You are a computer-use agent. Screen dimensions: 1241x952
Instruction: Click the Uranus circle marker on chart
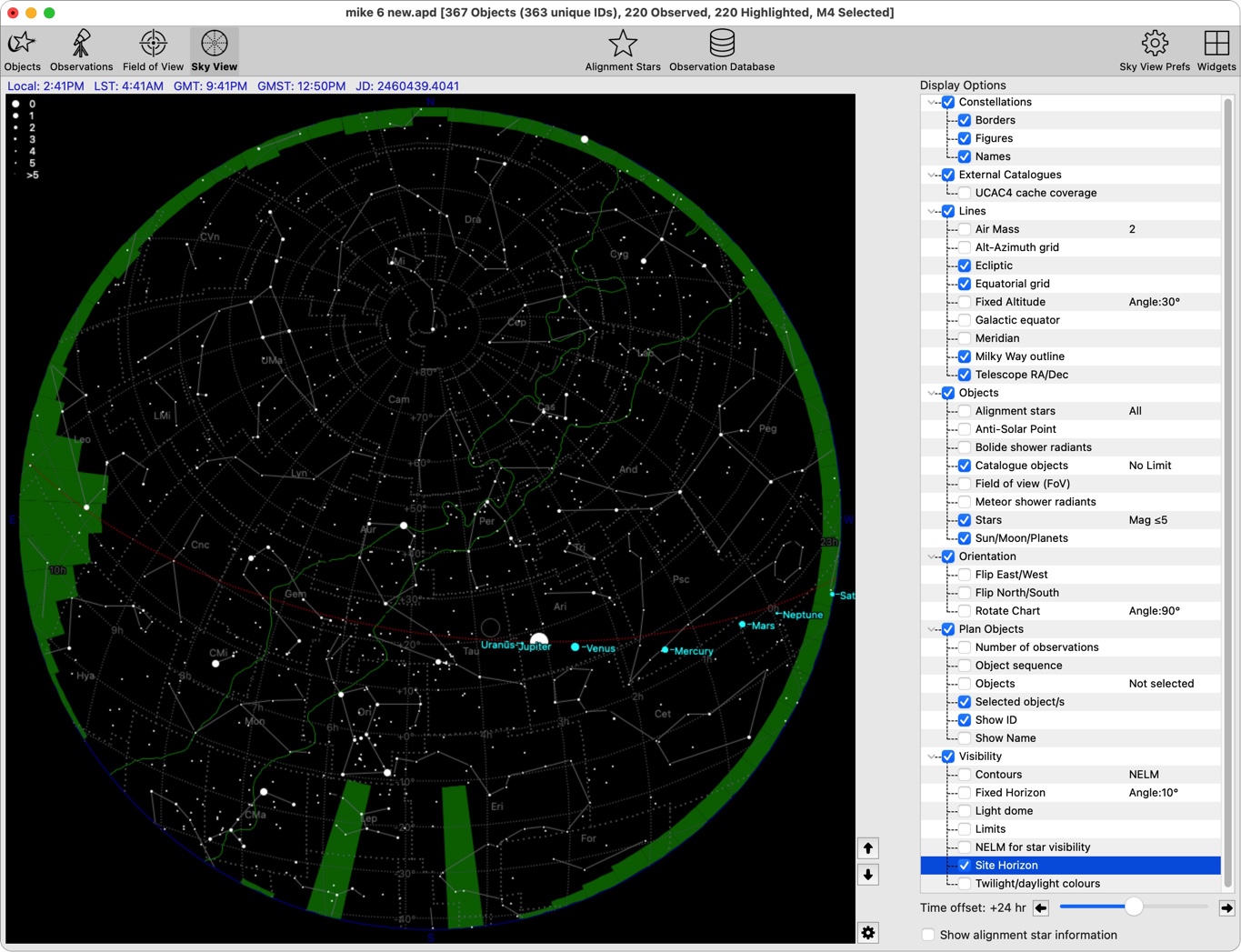[491, 627]
